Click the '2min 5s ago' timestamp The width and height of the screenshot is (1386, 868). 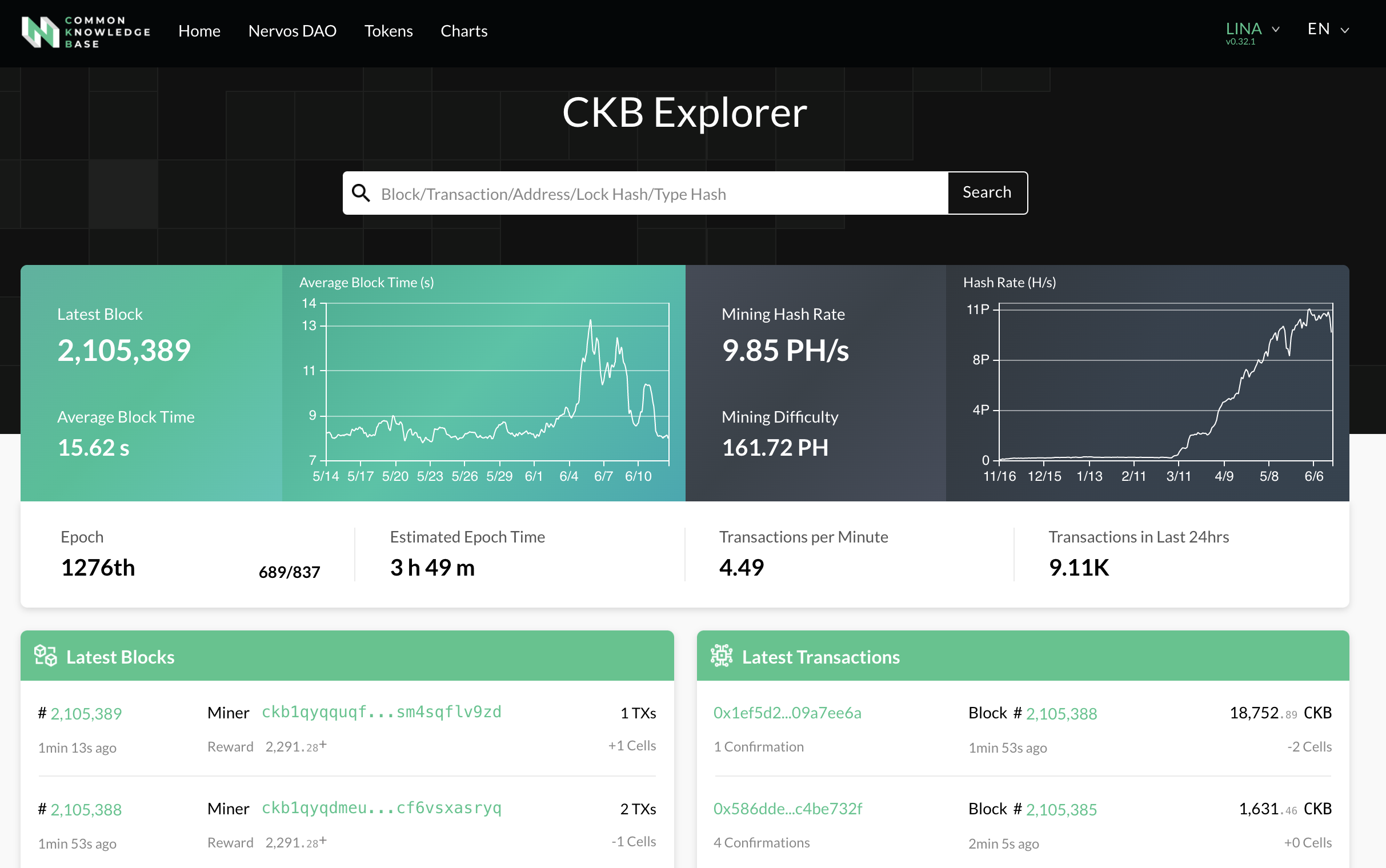point(1004,843)
